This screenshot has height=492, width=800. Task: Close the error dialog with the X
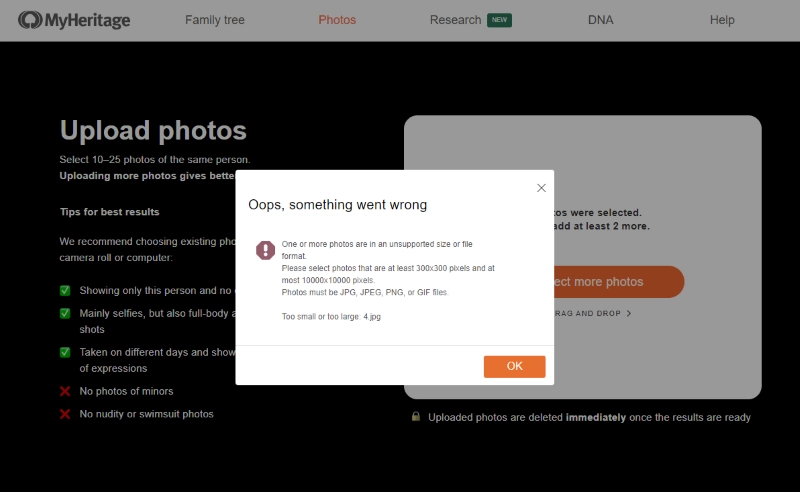tap(541, 188)
